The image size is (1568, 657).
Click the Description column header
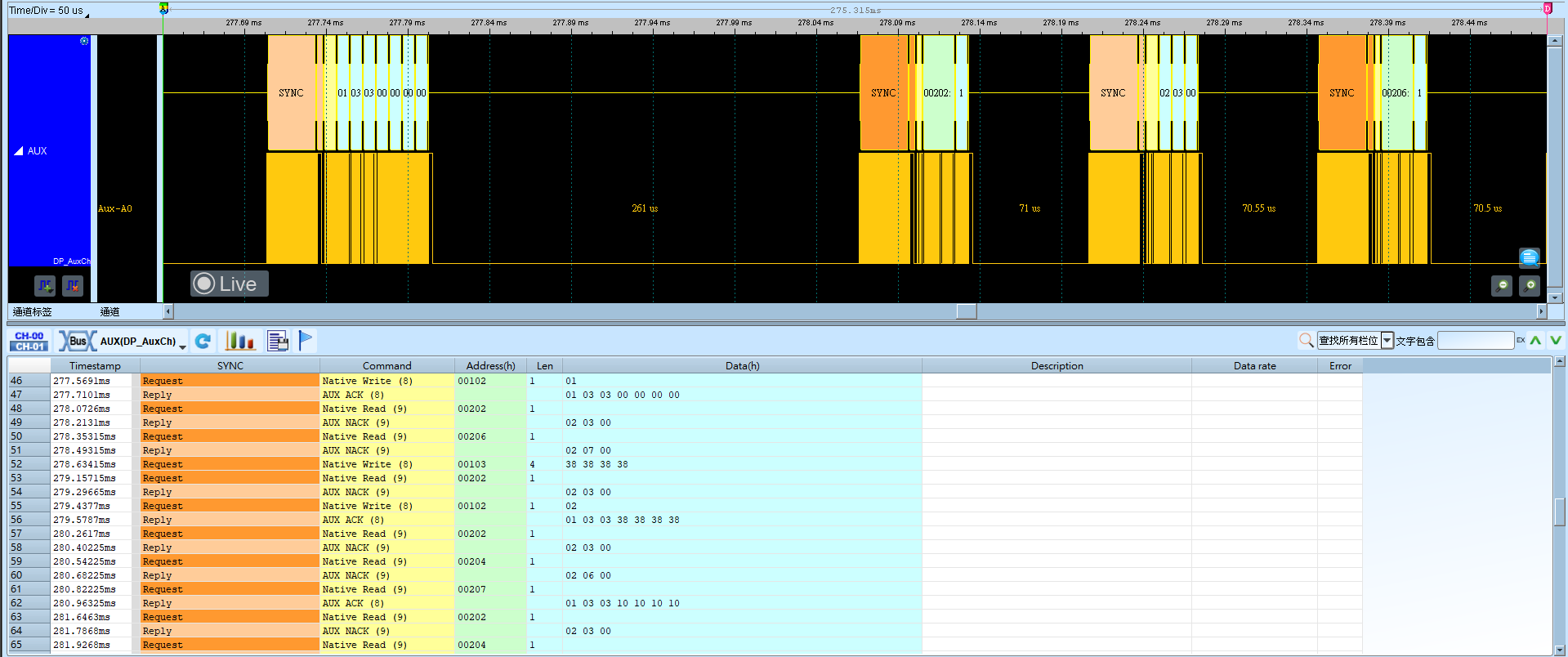[1057, 365]
